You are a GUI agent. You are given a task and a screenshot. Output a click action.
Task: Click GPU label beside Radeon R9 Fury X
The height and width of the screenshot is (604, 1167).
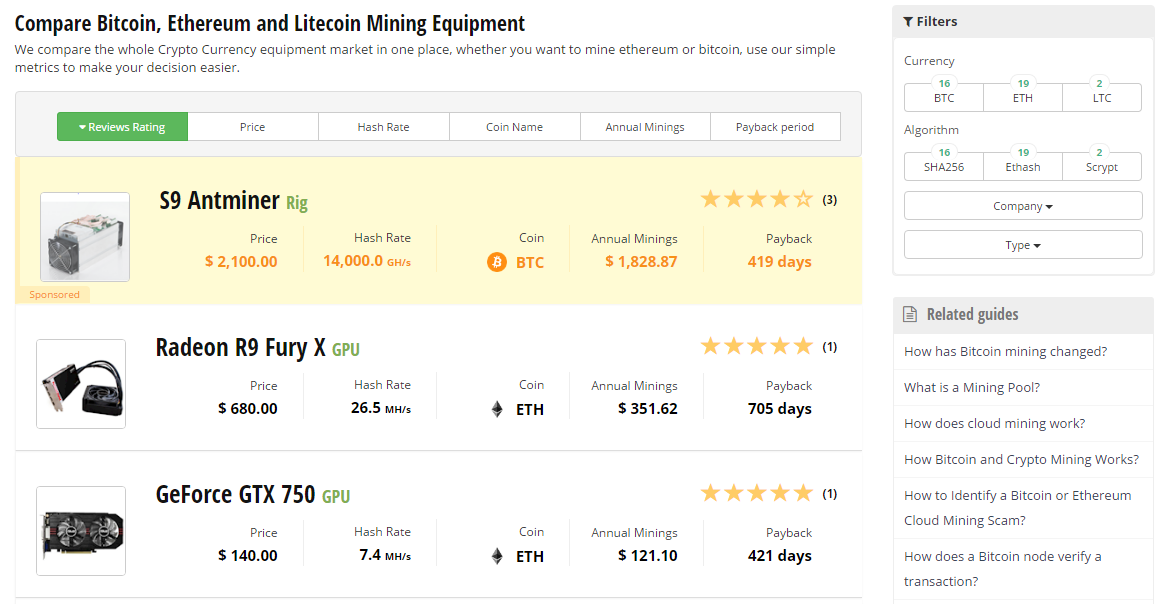pos(345,350)
